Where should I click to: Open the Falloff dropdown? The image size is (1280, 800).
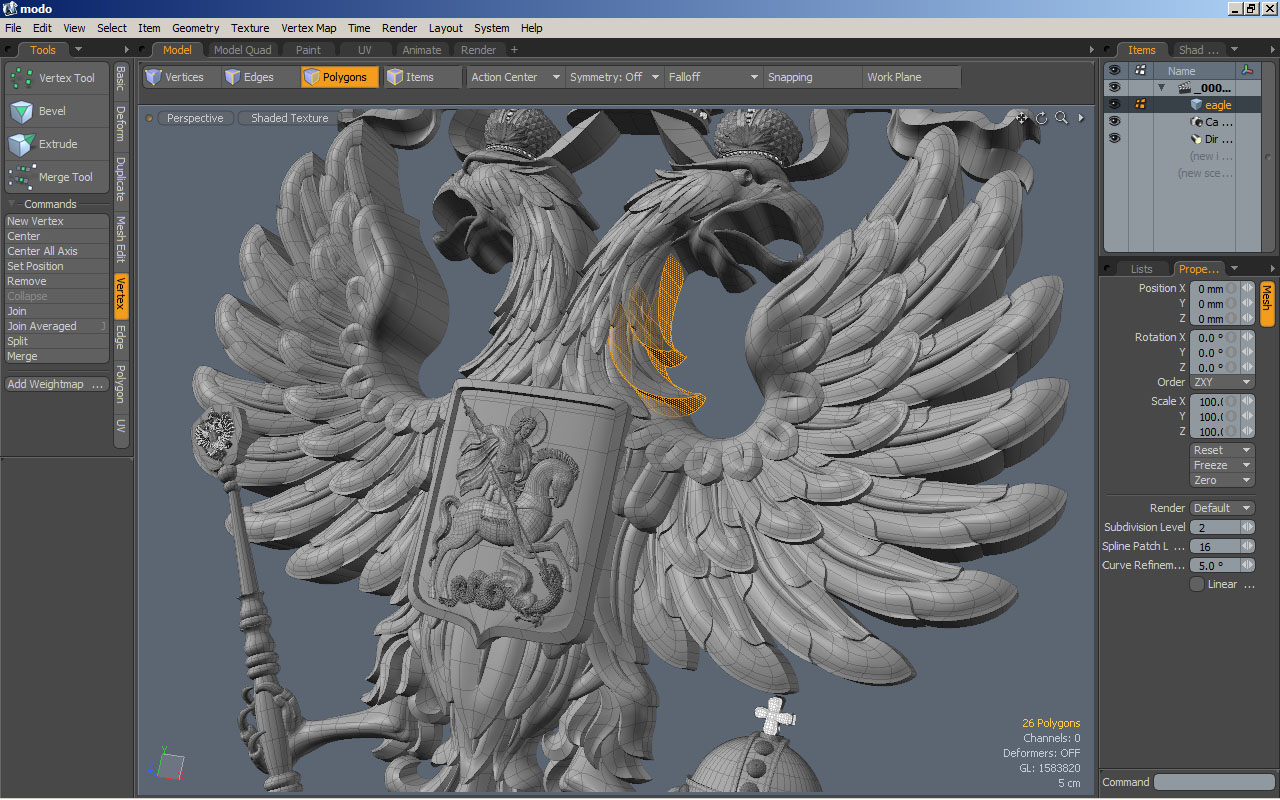pyautogui.click(x=713, y=77)
